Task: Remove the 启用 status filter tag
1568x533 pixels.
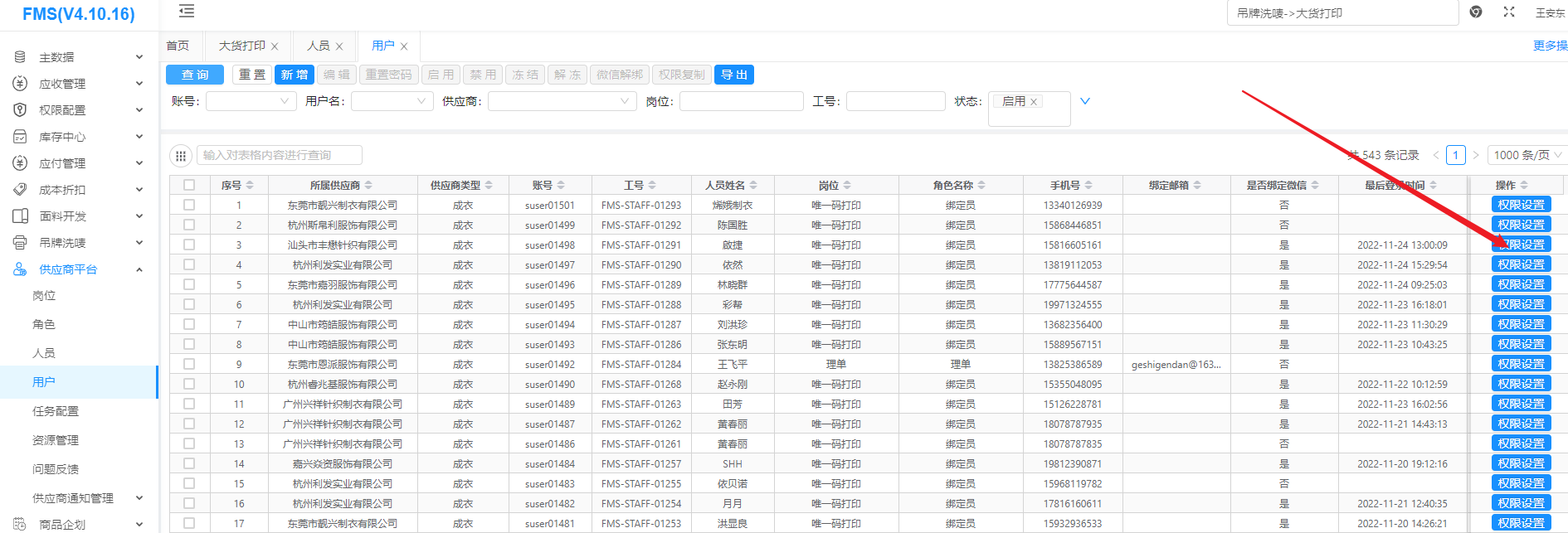Action: pyautogui.click(x=1034, y=102)
